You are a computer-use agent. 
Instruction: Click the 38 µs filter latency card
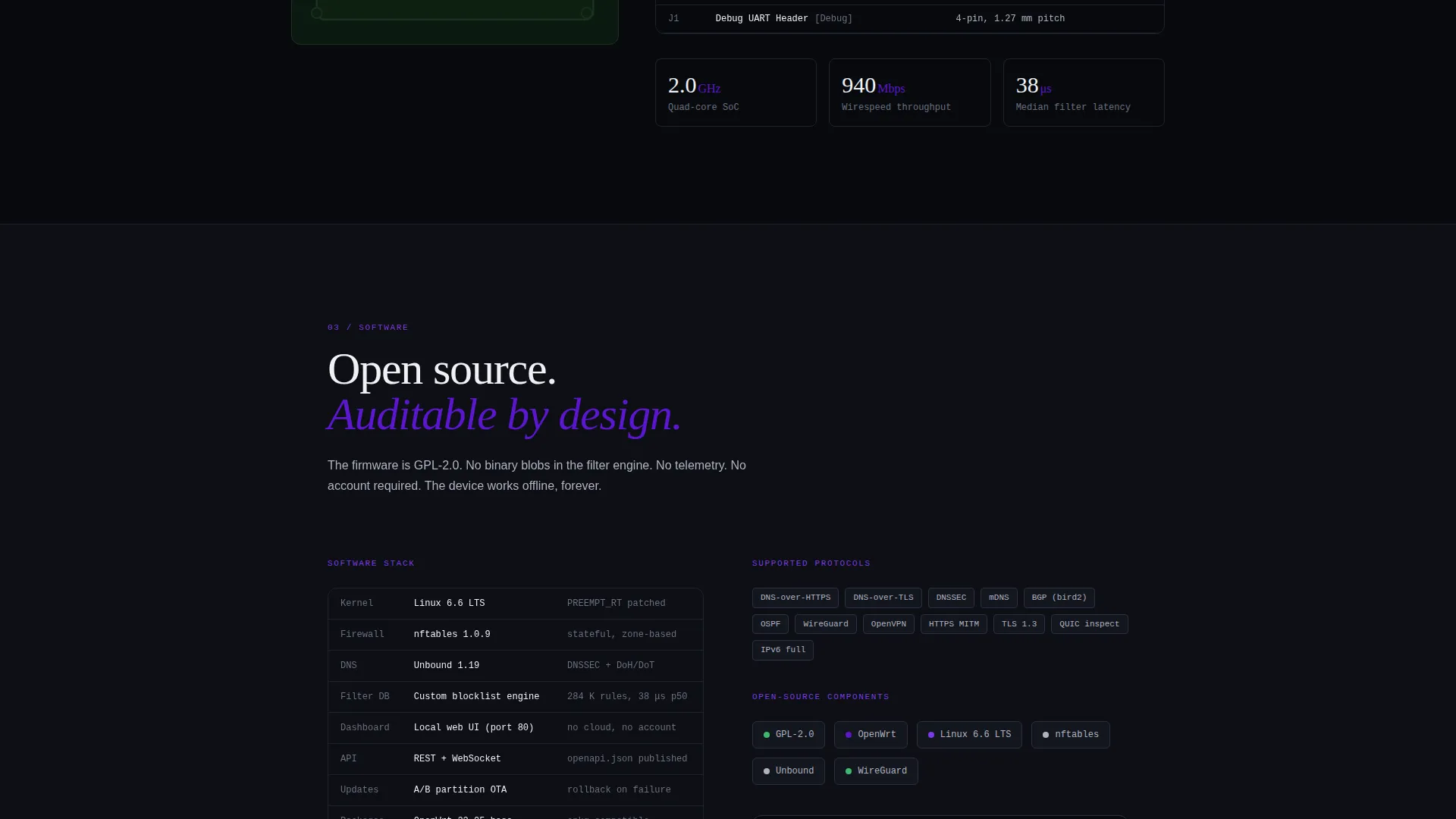tap(1084, 93)
